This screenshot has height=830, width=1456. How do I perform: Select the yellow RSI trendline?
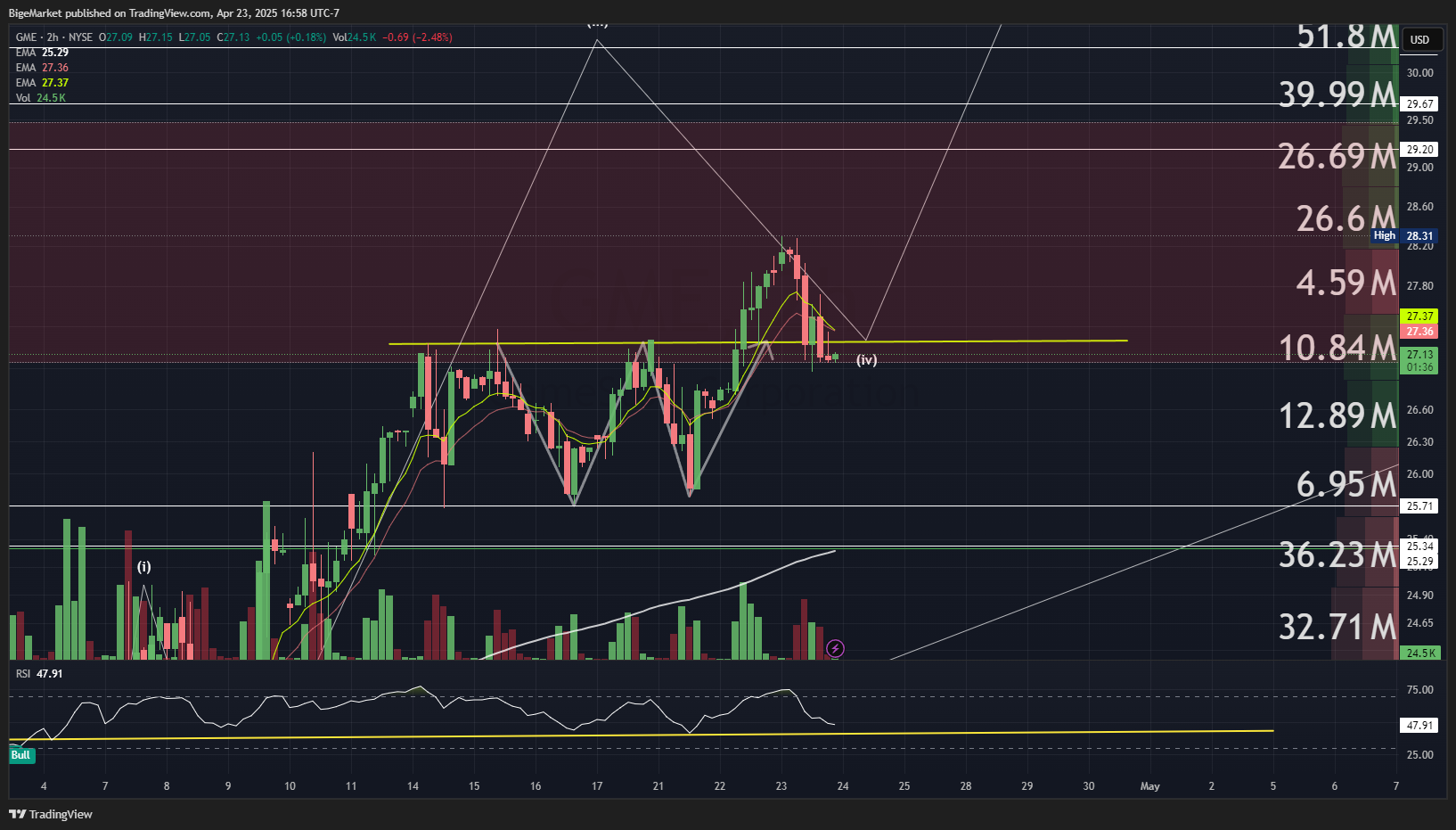[642, 735]
